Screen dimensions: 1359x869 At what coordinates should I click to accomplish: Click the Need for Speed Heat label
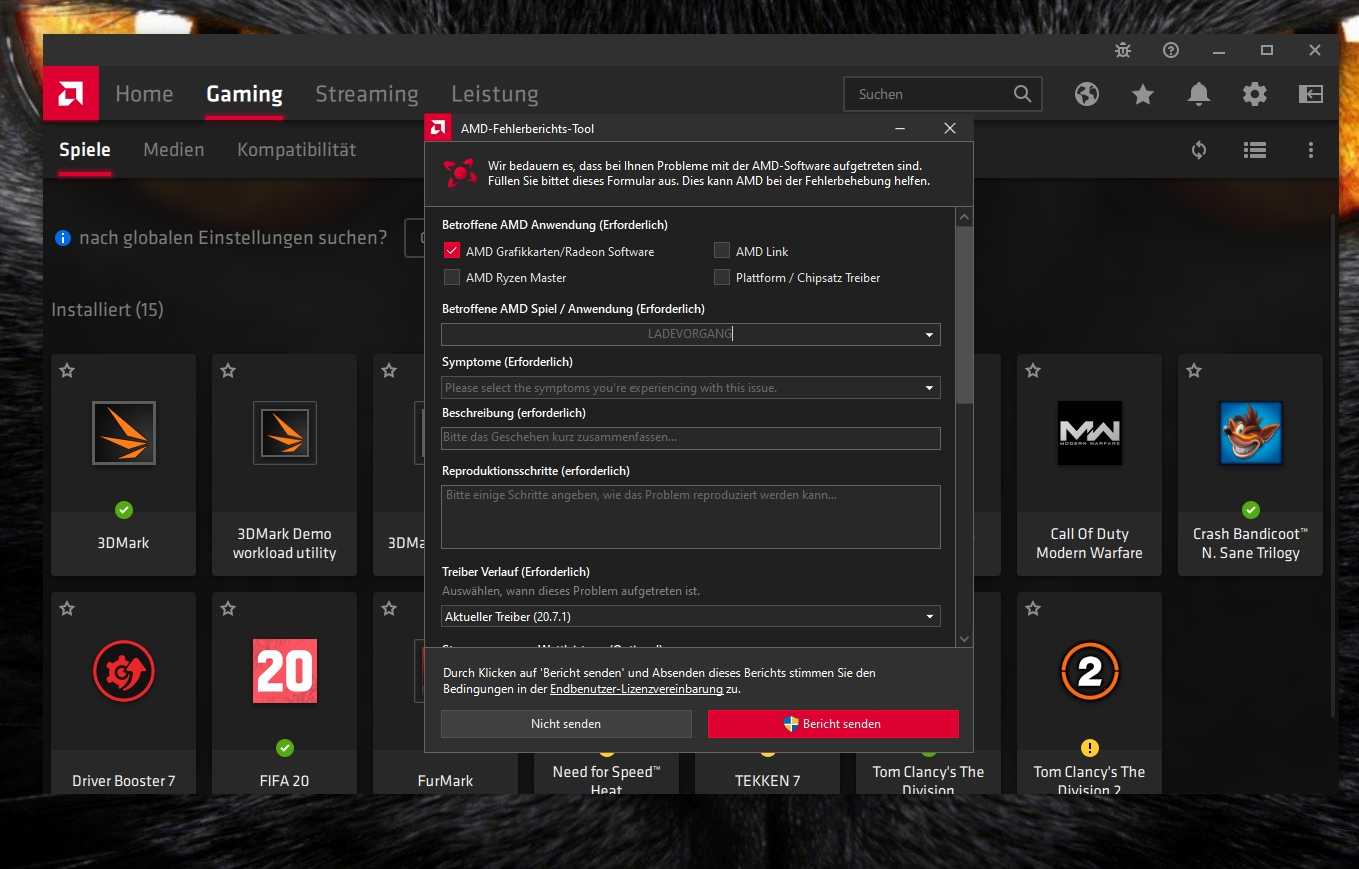click(x=607, y=781)
